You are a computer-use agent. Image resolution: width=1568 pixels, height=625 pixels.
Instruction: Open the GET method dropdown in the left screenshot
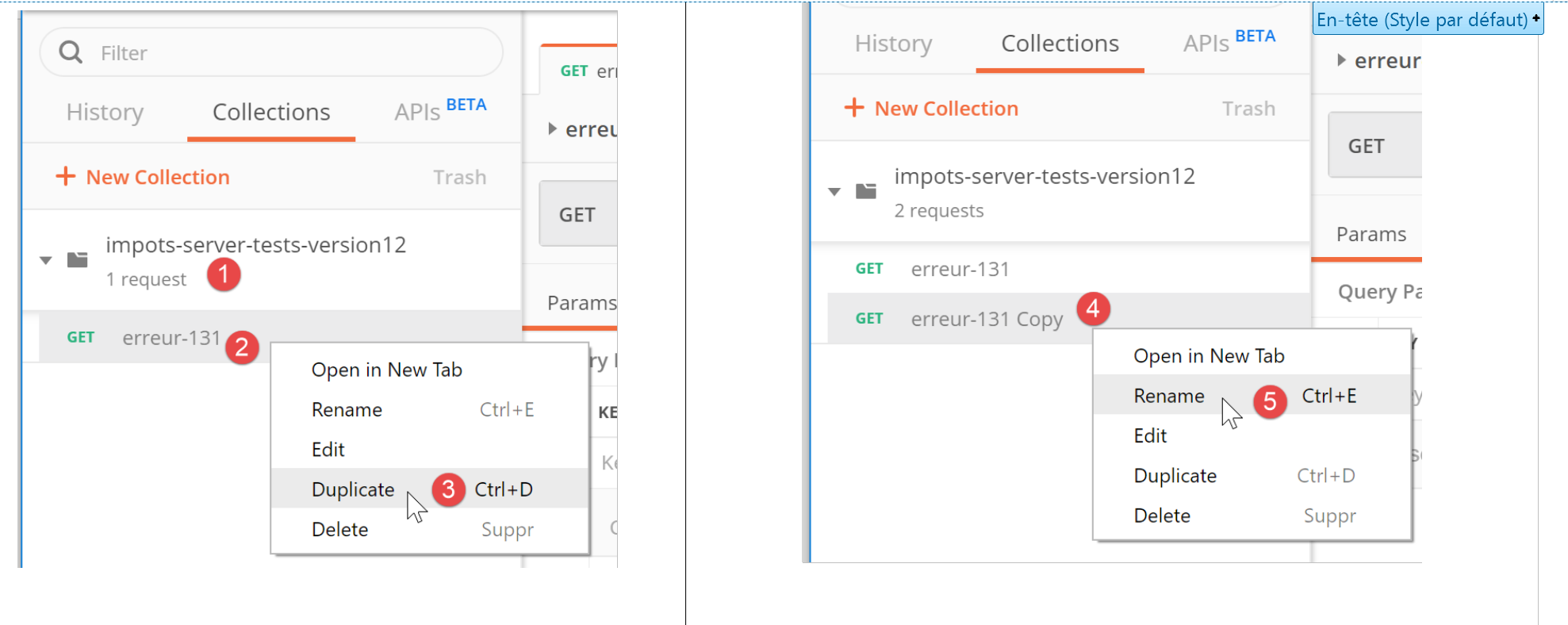pyautogui.click(x=577, y=215)
